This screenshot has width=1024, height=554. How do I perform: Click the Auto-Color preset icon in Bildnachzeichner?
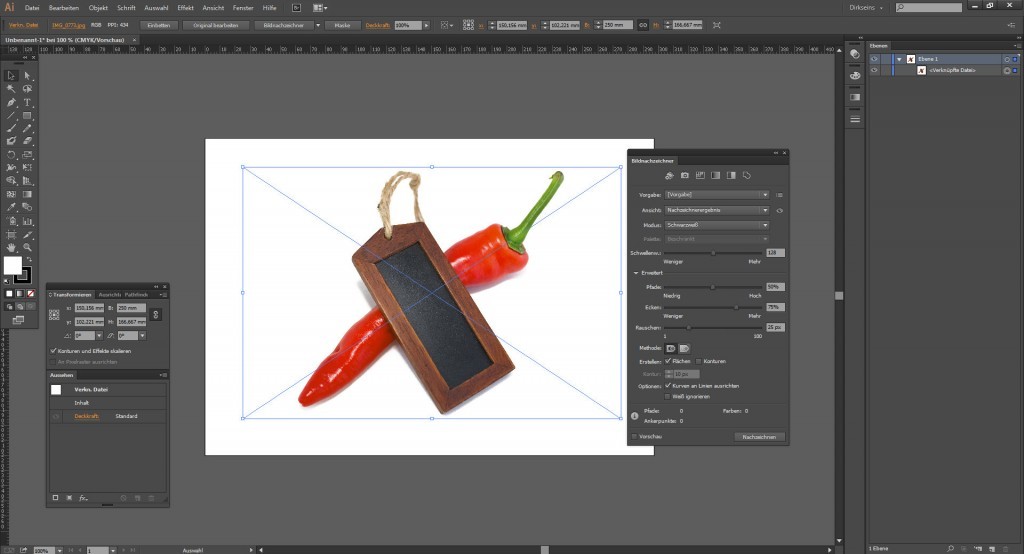pos(669,175)
